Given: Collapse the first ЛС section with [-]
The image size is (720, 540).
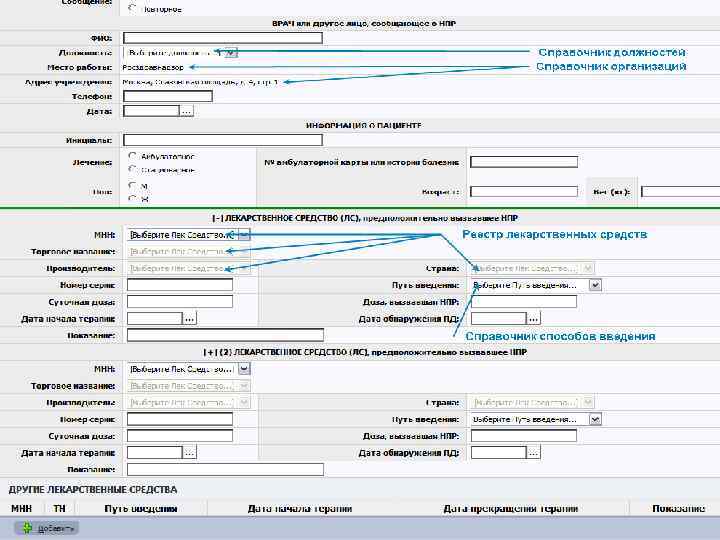Looking at the screenshot, I should coord(217,218).
